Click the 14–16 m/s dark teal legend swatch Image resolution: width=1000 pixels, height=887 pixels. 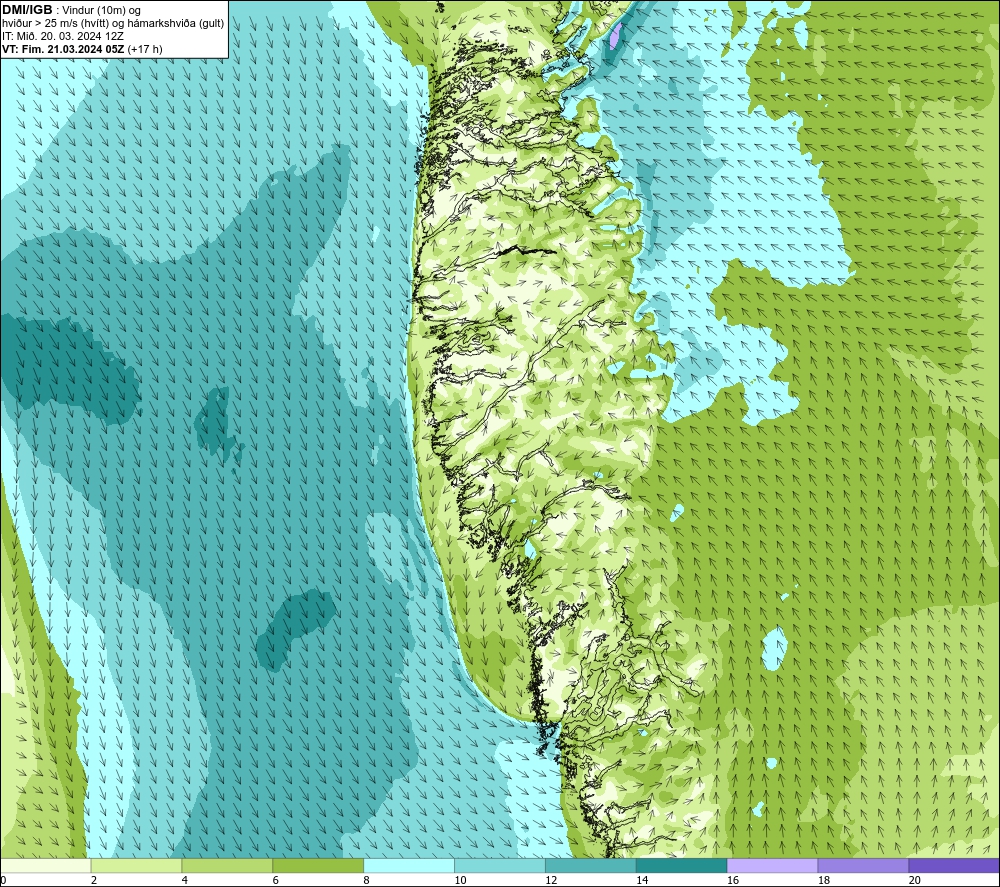(x=681, y=865)
